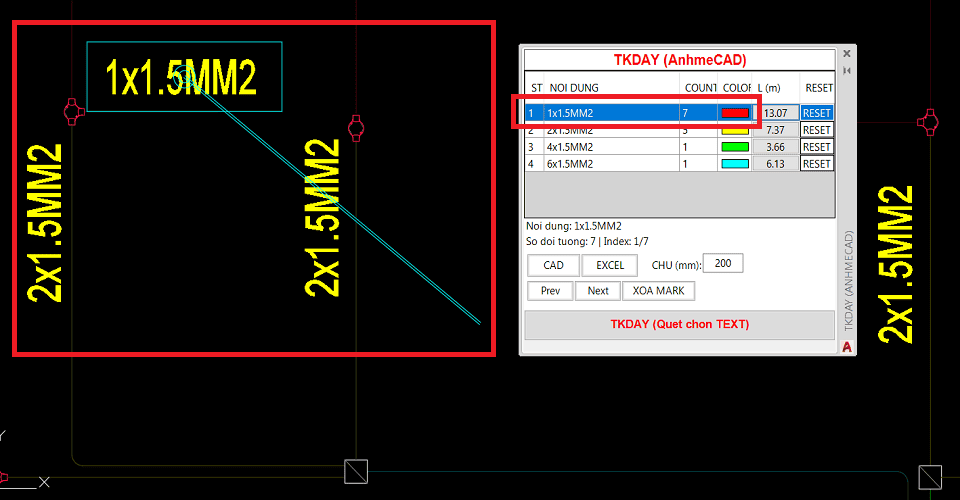Select the red socket symbol beside 1x1.5MM2 text
The image size is (960, 500).
click(x=73, y=112)
